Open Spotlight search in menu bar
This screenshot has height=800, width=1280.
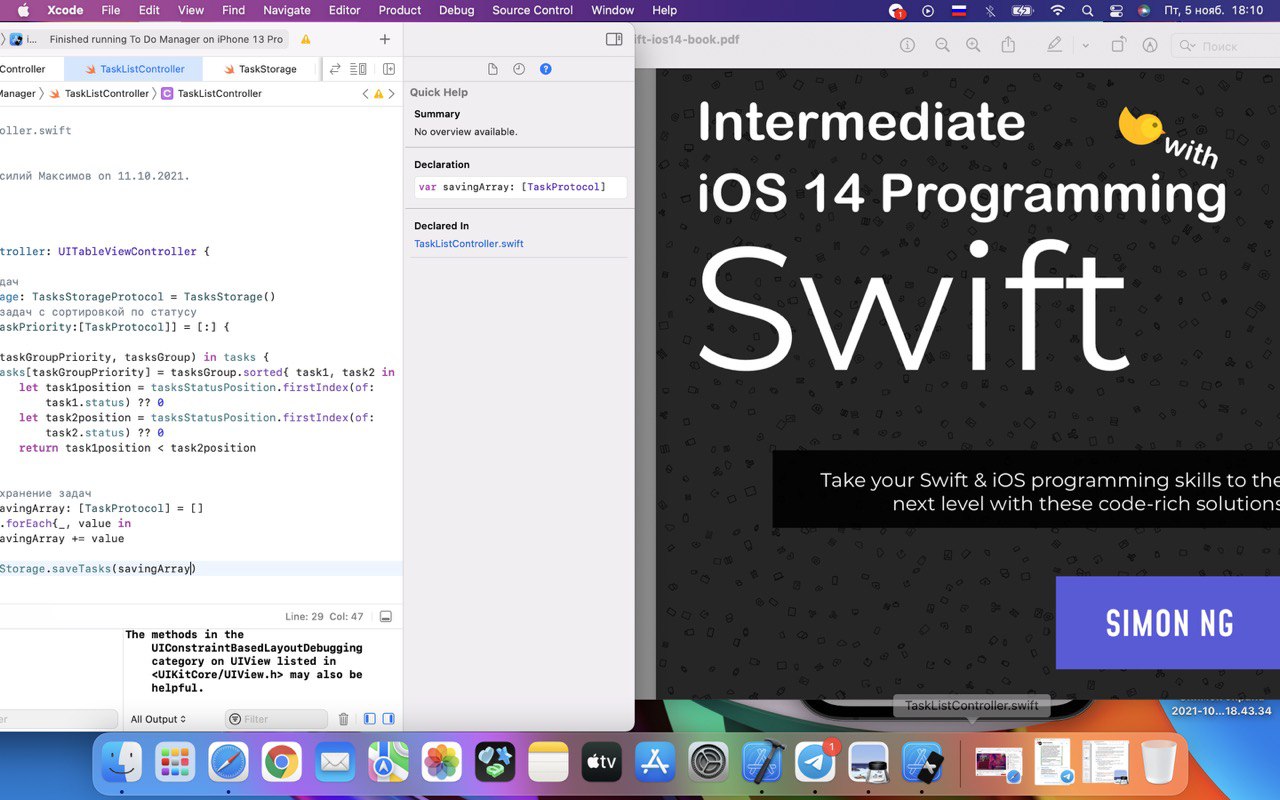1087,10
